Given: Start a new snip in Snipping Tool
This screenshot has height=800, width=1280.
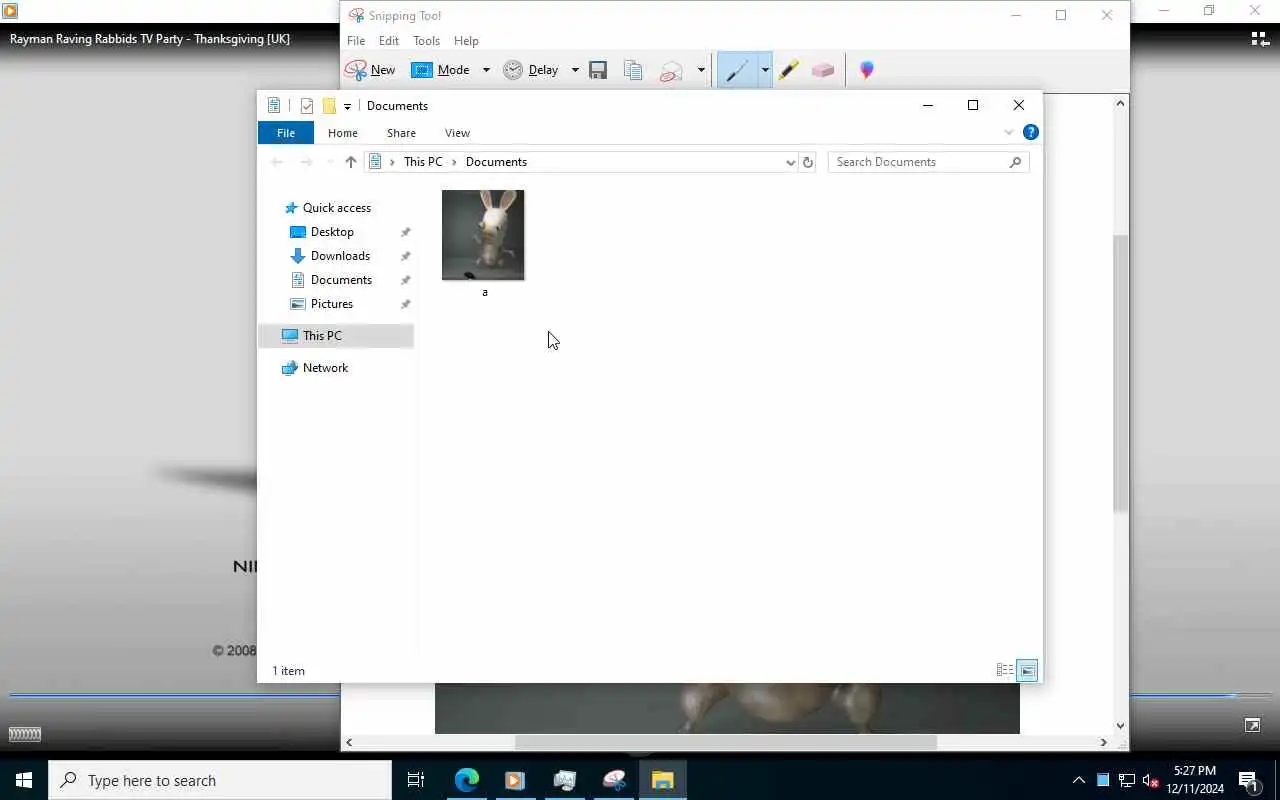Looking at the screenshot, I should (370, 70).
